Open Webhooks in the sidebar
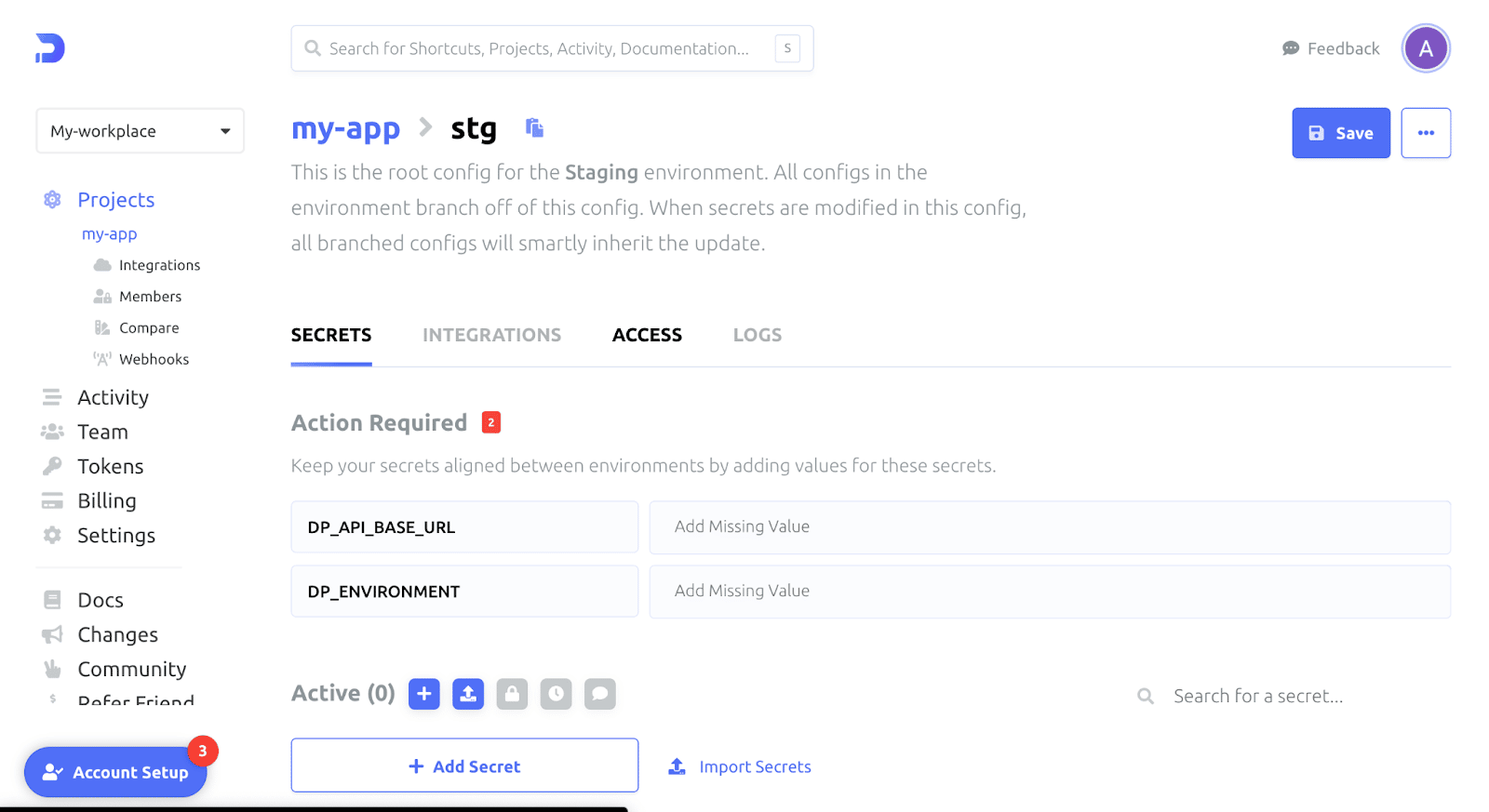 pos(154,359)
